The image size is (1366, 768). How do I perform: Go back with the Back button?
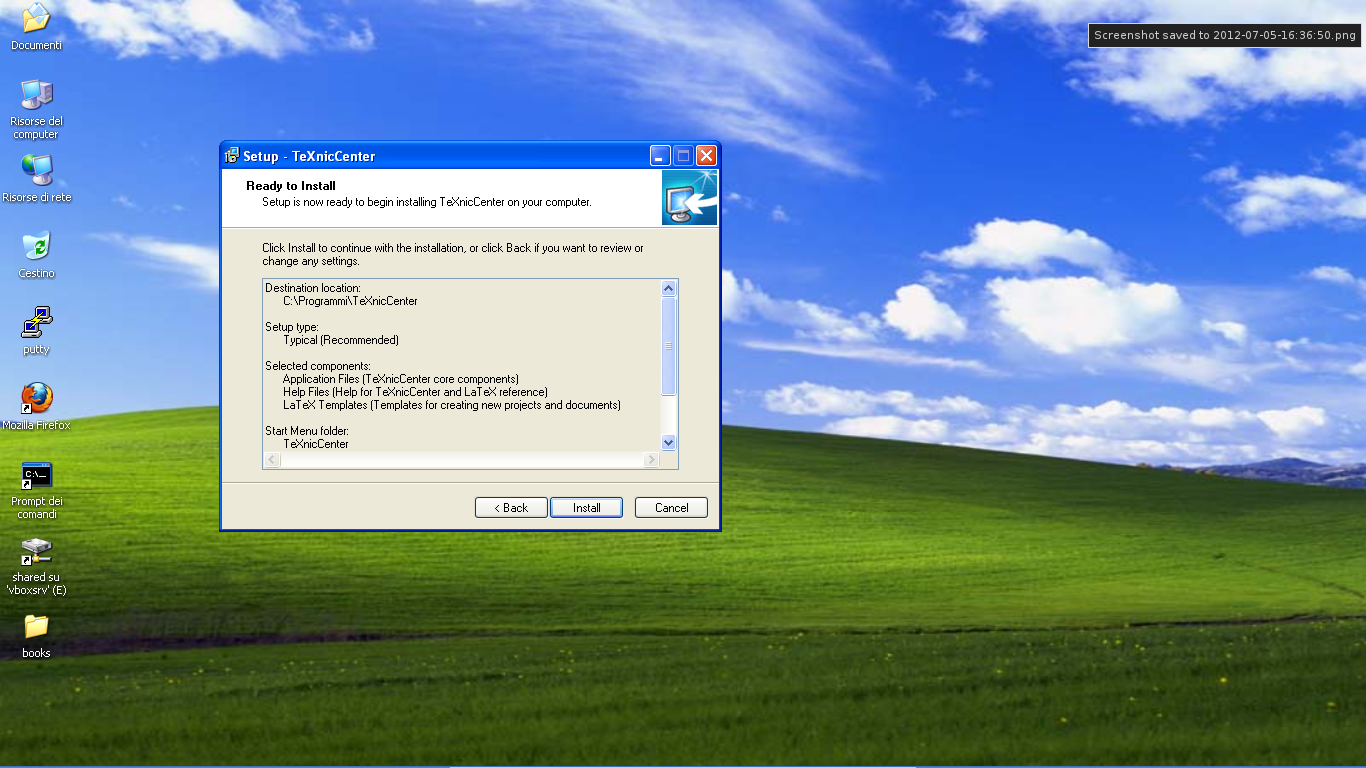(x=511, y=508)
